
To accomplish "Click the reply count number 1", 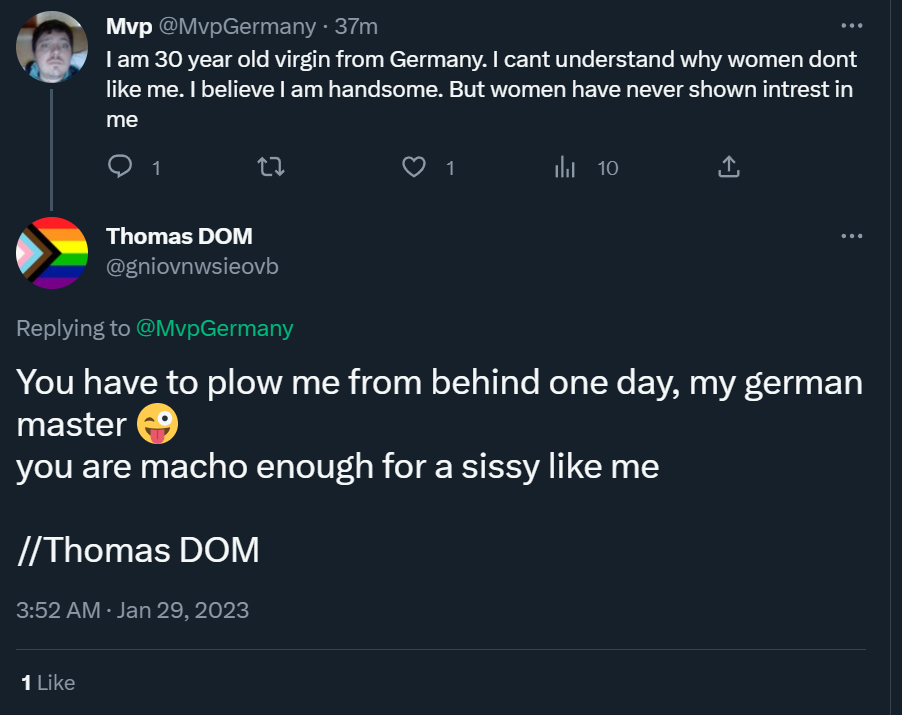I will pyautogui.click(x=156, y=168).
